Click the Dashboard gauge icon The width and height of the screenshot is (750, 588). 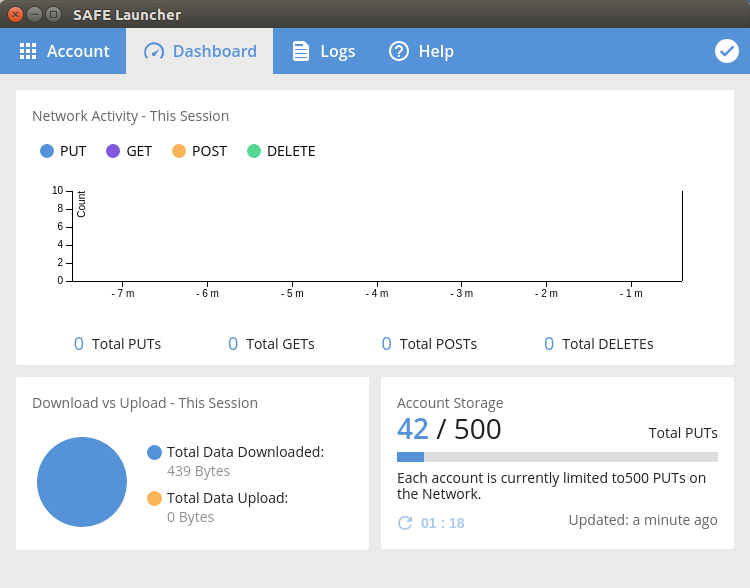154,51
